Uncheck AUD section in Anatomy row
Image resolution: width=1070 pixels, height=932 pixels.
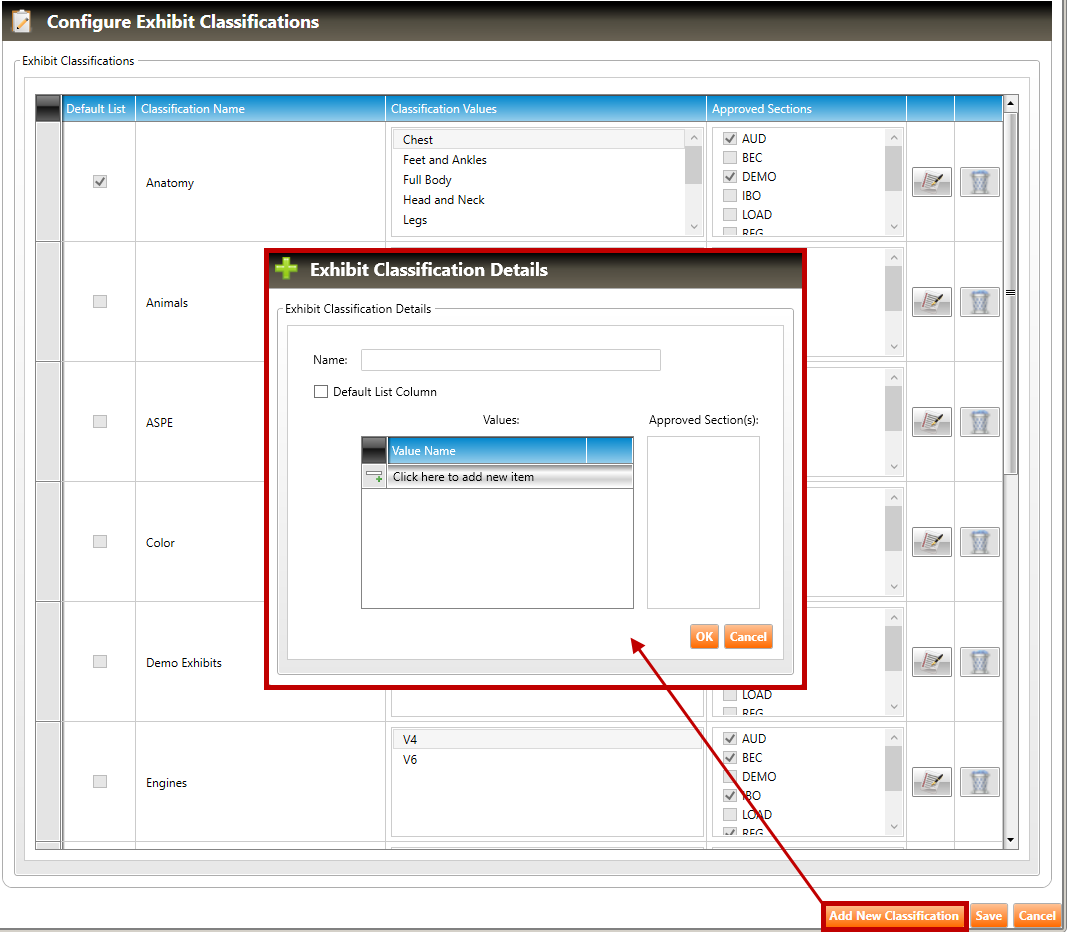point(730,139)
